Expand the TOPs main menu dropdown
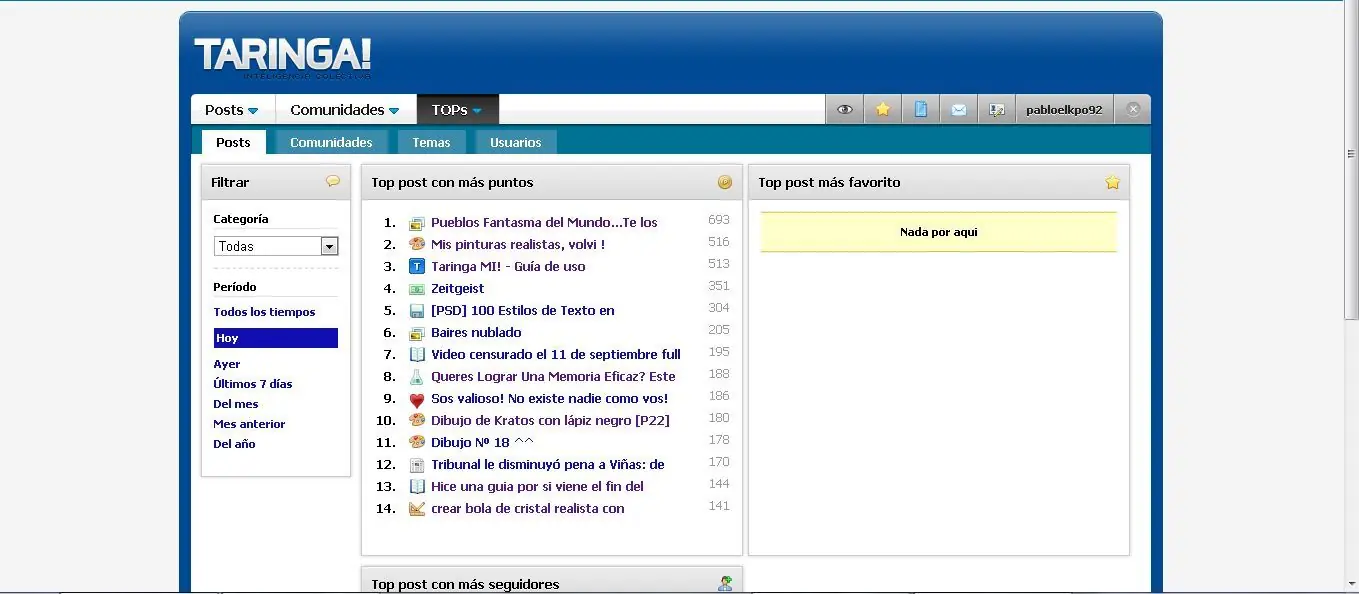 [x=457, y=110]
